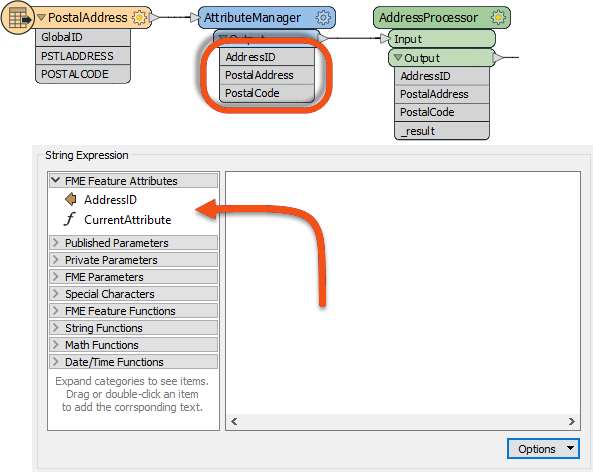Click PostalCode under AttributeManager output

pos(267,93)
